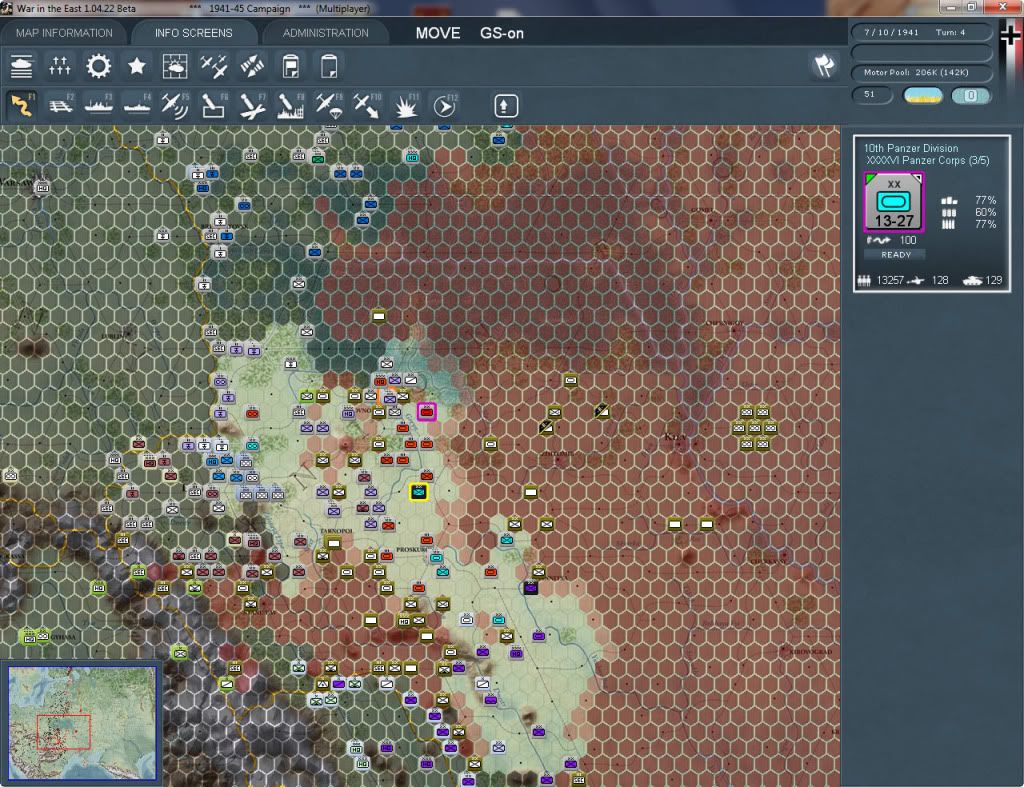1024x787 pixels.
Task: Open the order of battle tank list icon
Action: coord(22,66)
